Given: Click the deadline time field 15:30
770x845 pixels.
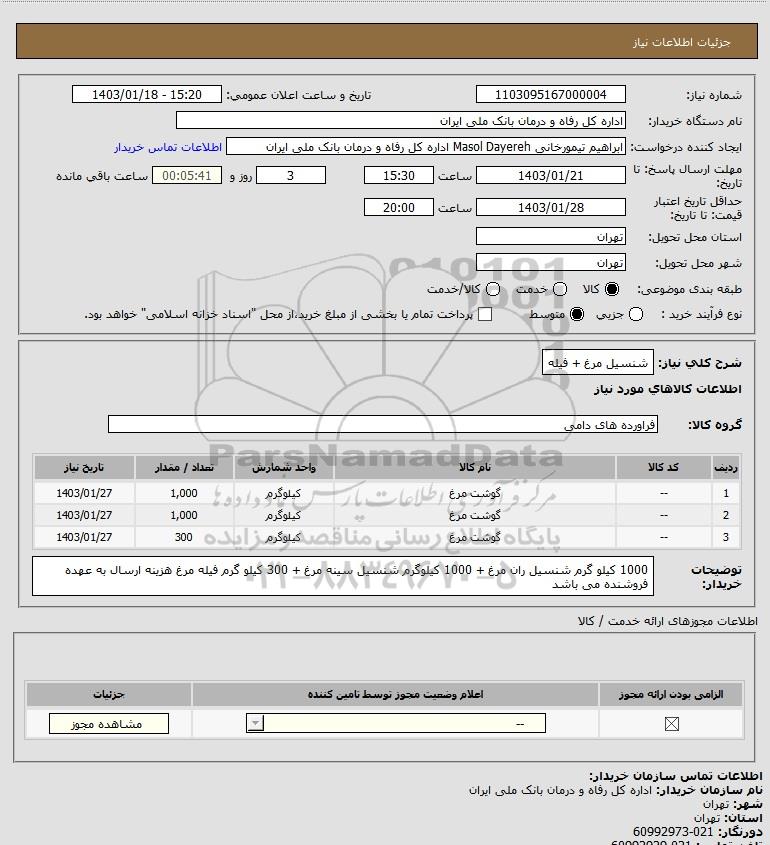Looking at the screenshot, I should 399,175.
